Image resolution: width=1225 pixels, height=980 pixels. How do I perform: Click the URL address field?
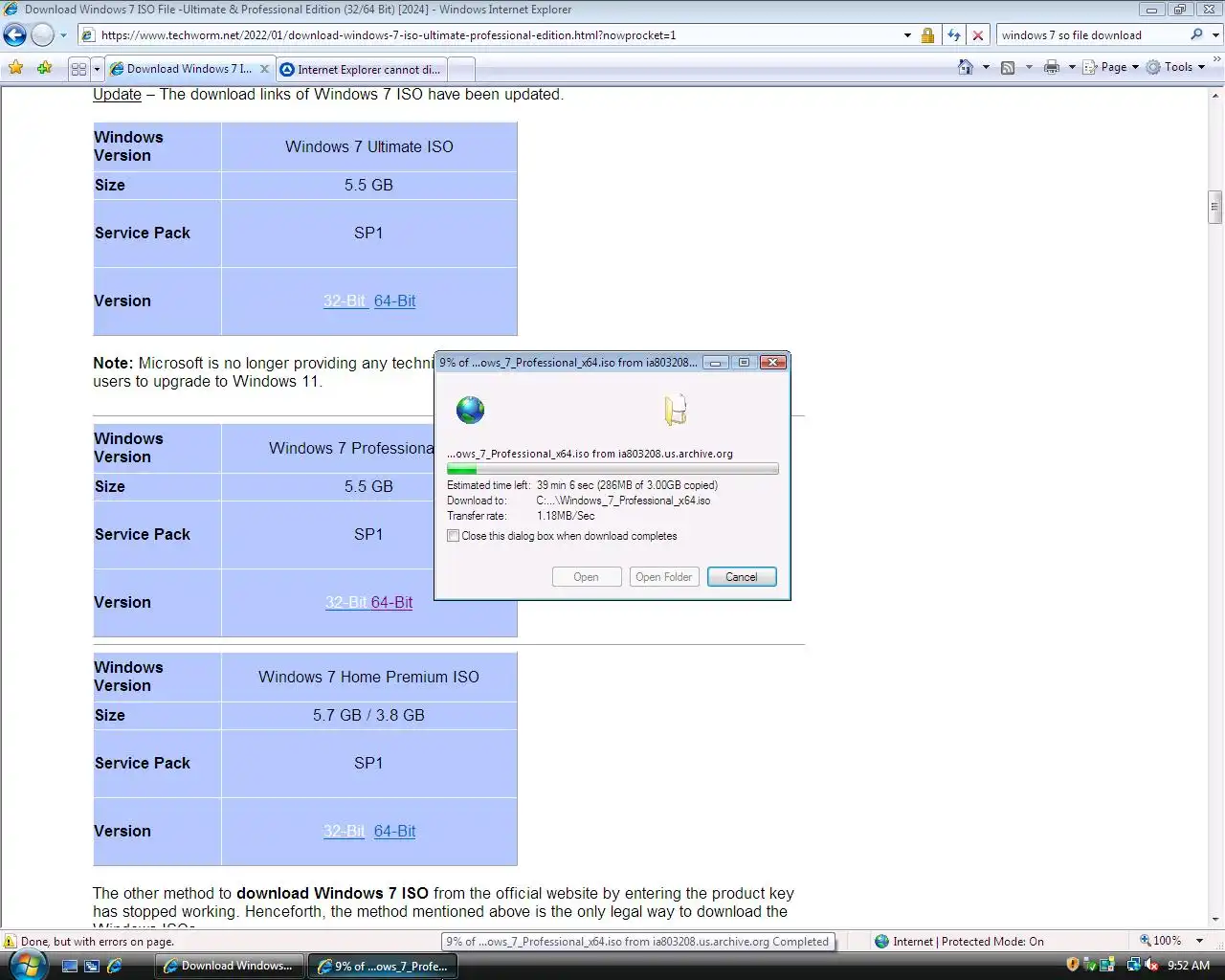(x=498, y=35)
